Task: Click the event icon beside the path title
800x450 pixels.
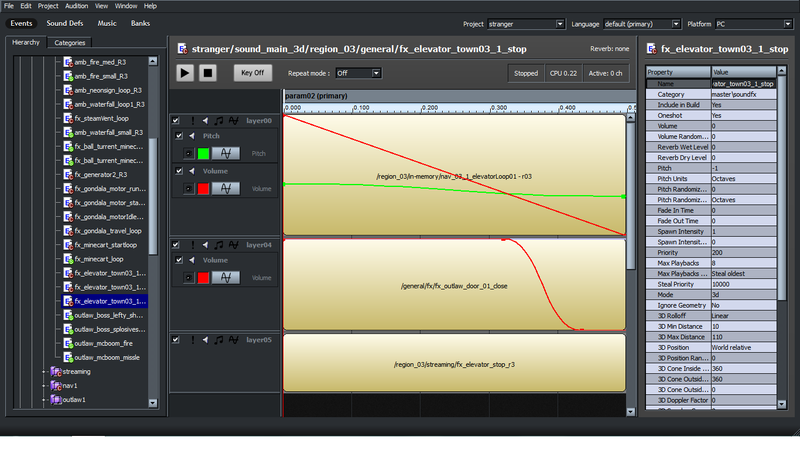Action: (x=182, y=48)
